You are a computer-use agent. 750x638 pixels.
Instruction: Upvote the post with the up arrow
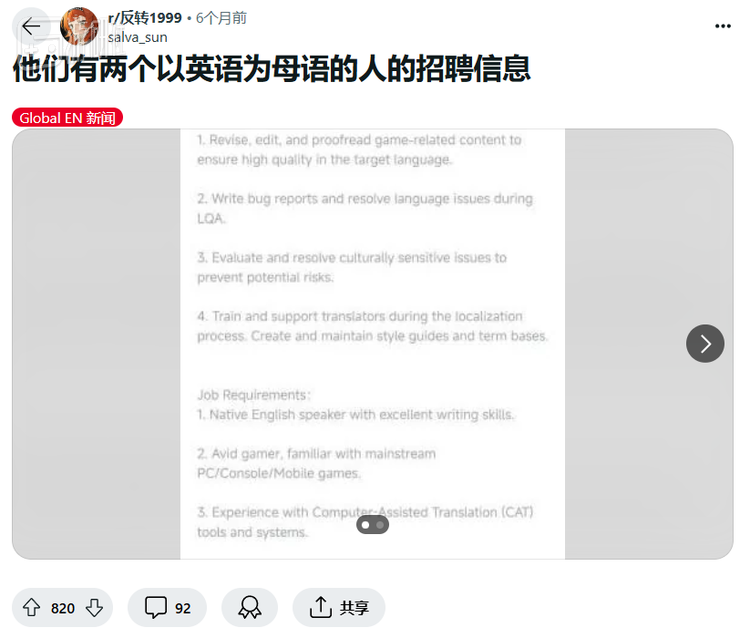(x=32, y=607)
